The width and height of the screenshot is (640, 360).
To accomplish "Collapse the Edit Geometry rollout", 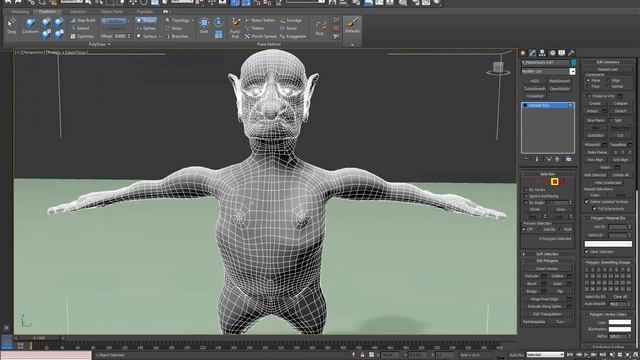I will tap(608, 62).
